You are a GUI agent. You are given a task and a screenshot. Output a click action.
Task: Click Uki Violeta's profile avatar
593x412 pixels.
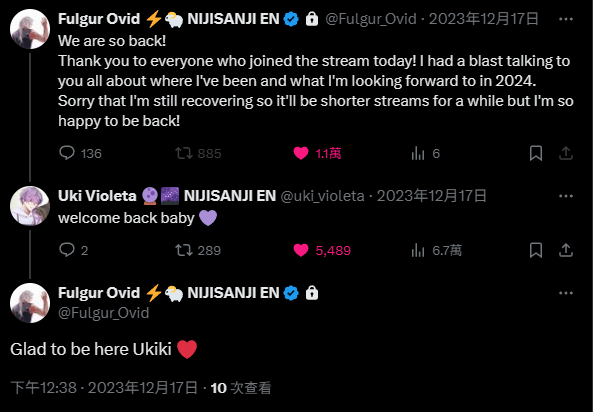[x=30, y=206]
